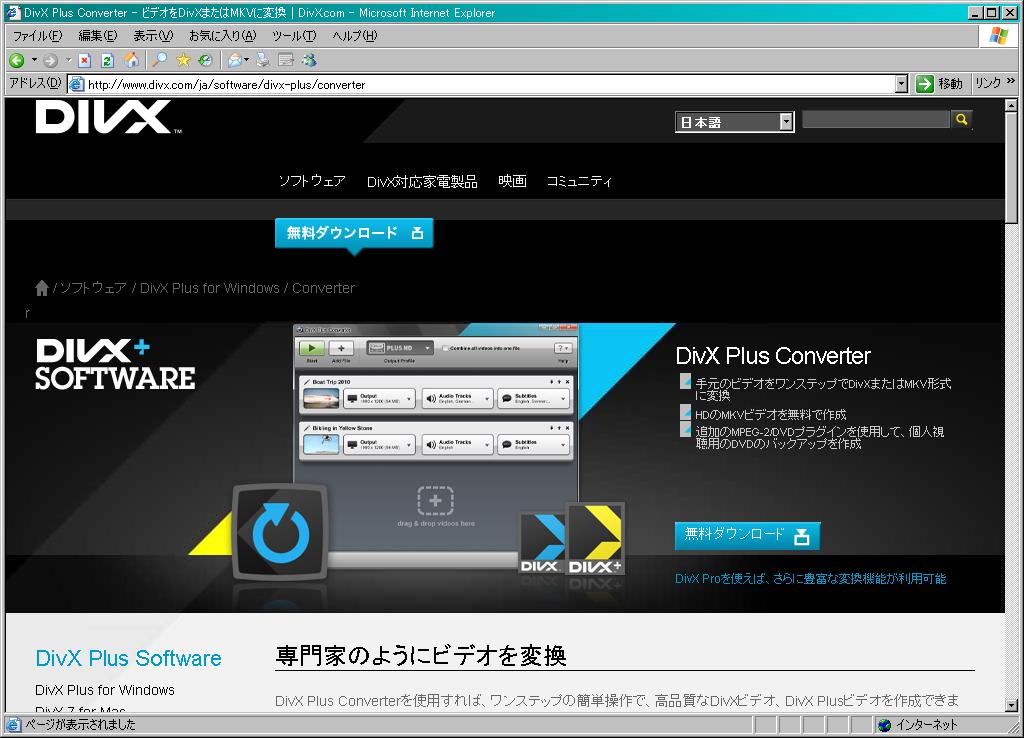Viewport: 1024px width, 738px height.
Task: Follow the DivX Pro upgrade link
Action: click(810, 579)
